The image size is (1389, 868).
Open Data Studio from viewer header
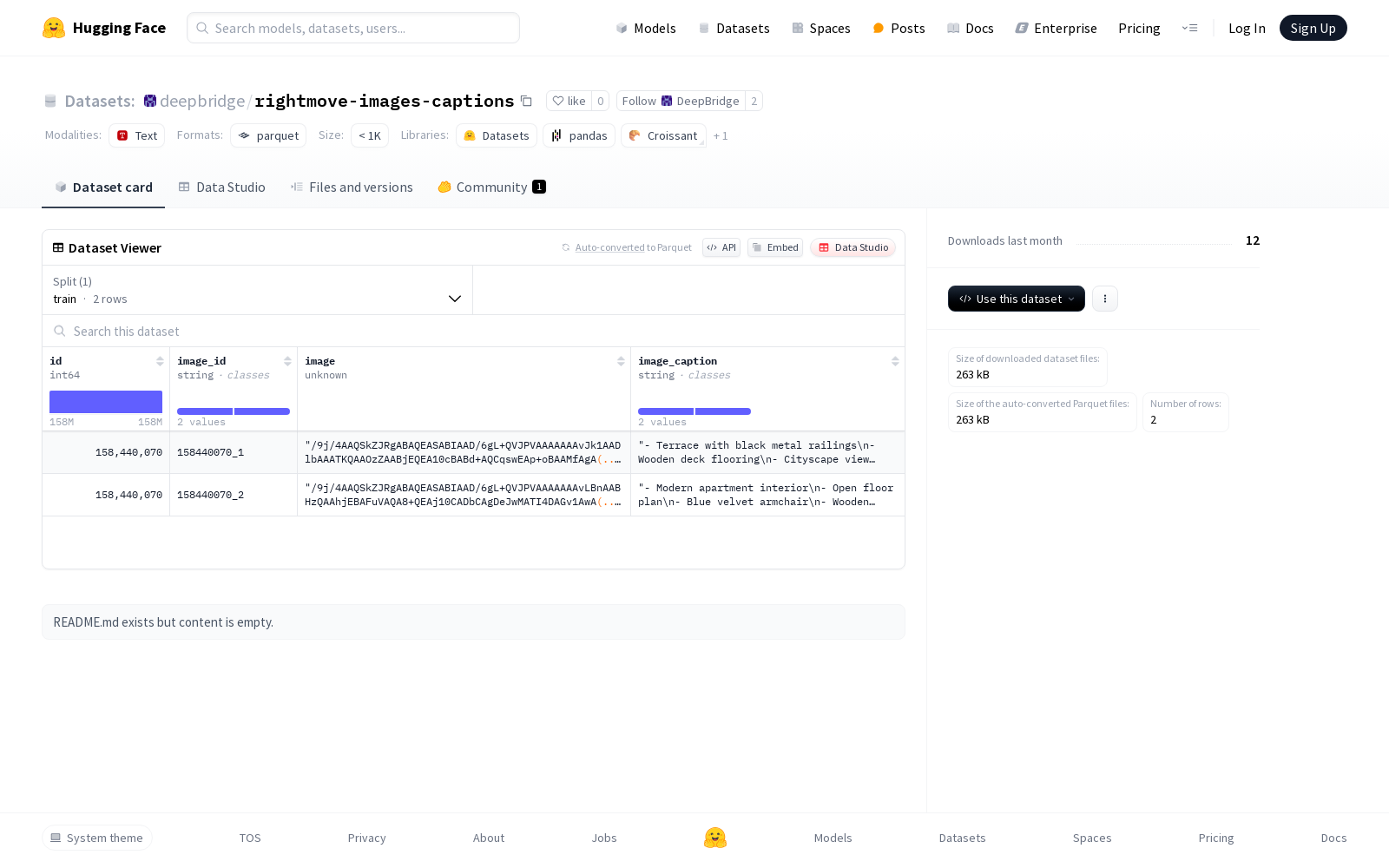(853, 247)
